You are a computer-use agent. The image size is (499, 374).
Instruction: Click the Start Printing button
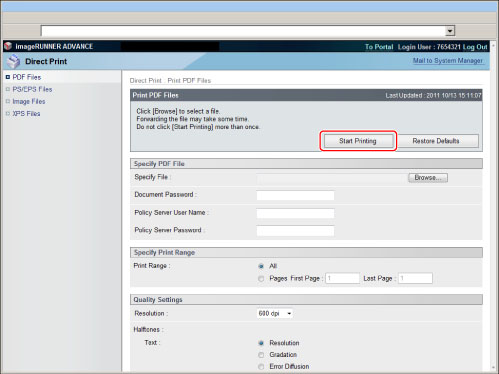(x=358, y=141)
